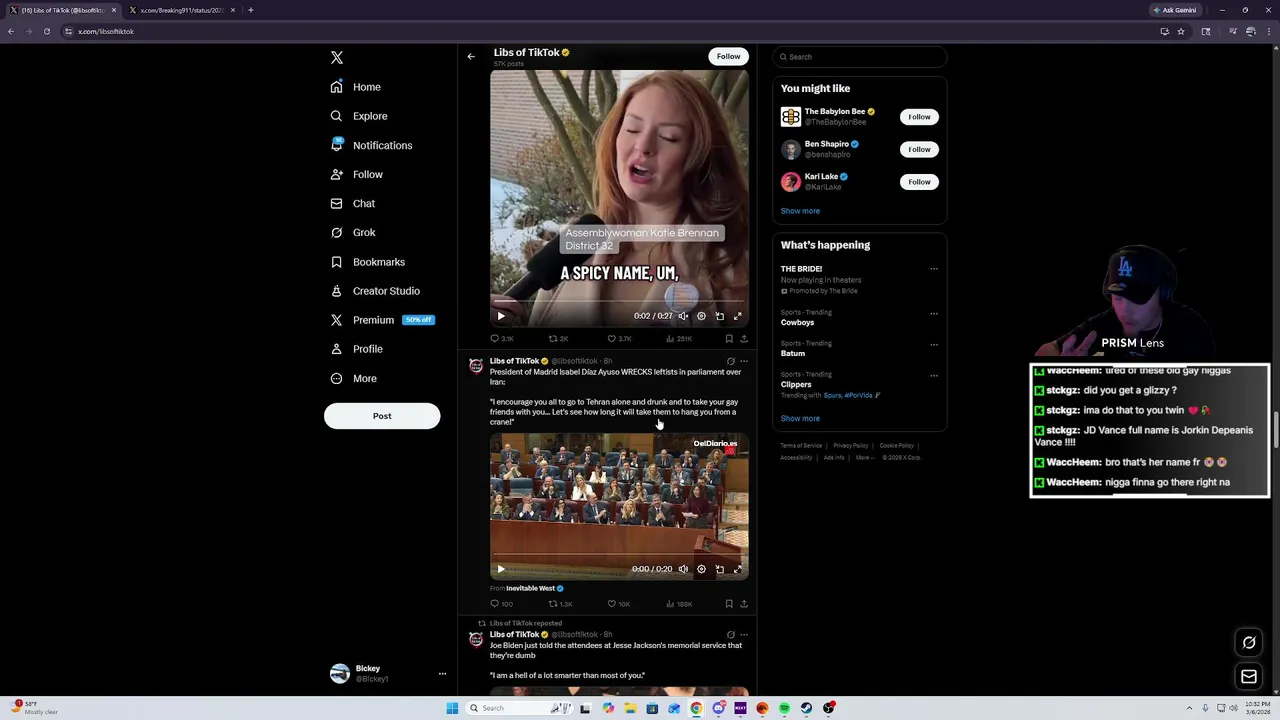The image size is (1280, 720).
Task: Seek in Katie Brennan video progress bar
Action: click(x=619, y=301)
